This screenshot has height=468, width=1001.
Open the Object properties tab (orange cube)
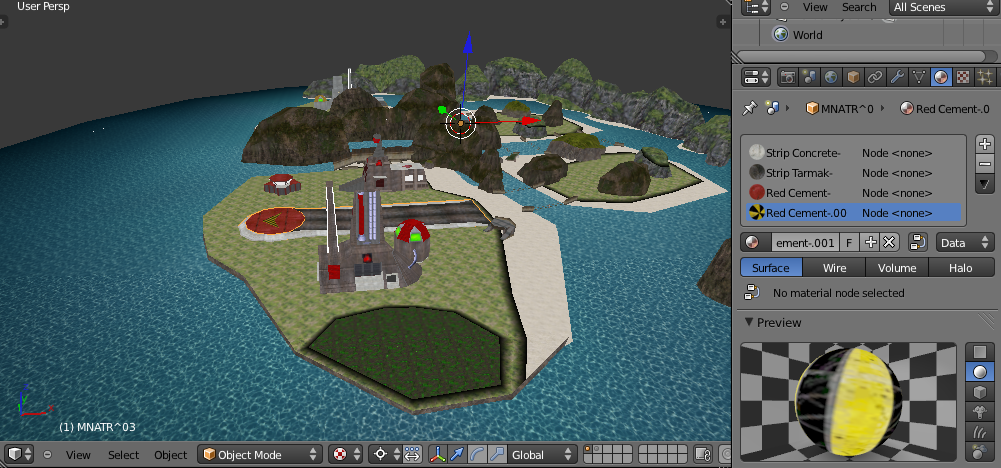click(853, 77)
